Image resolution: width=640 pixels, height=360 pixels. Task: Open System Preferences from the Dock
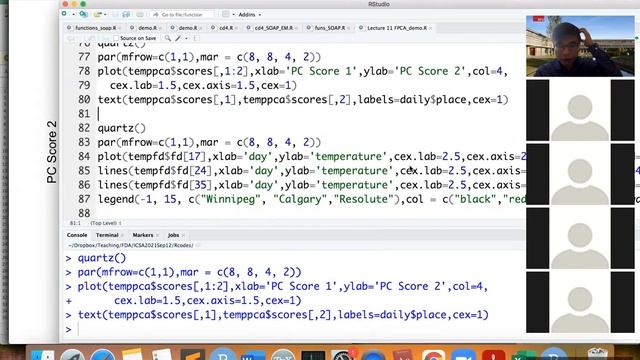pyautogui.click(x=343, y=354)
